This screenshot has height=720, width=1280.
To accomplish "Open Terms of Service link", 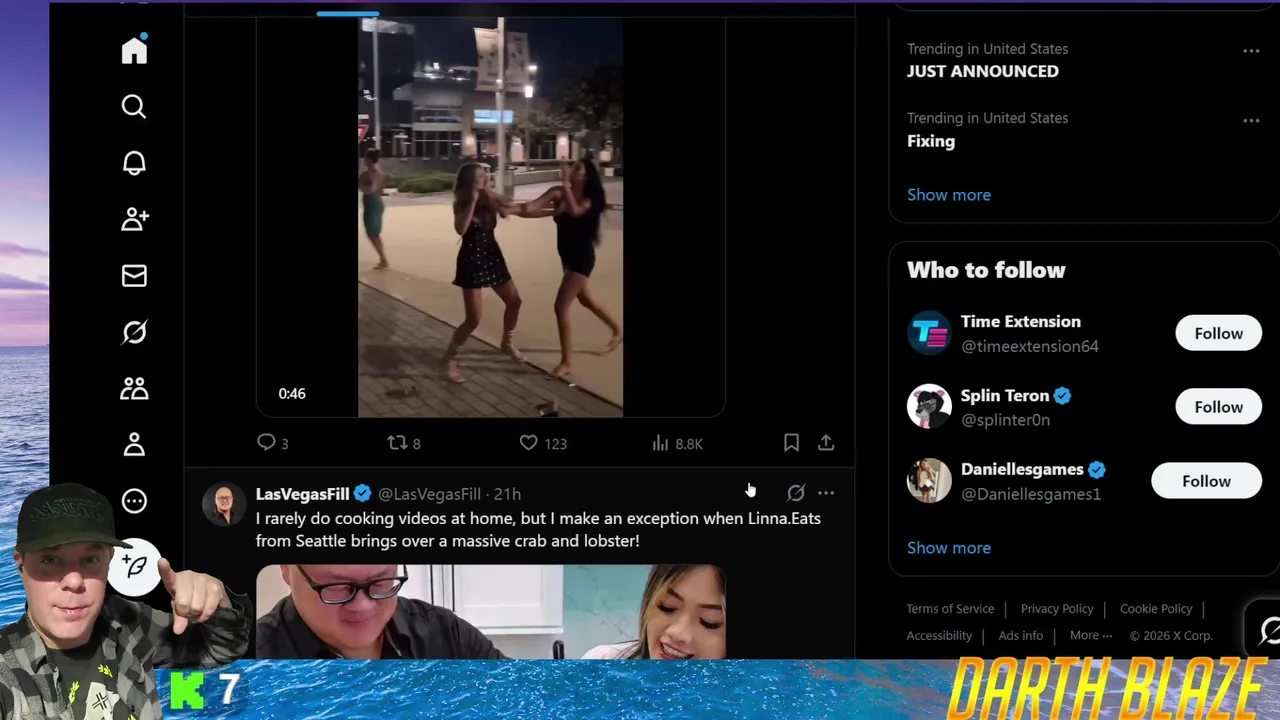I will [x=950, y=608].
